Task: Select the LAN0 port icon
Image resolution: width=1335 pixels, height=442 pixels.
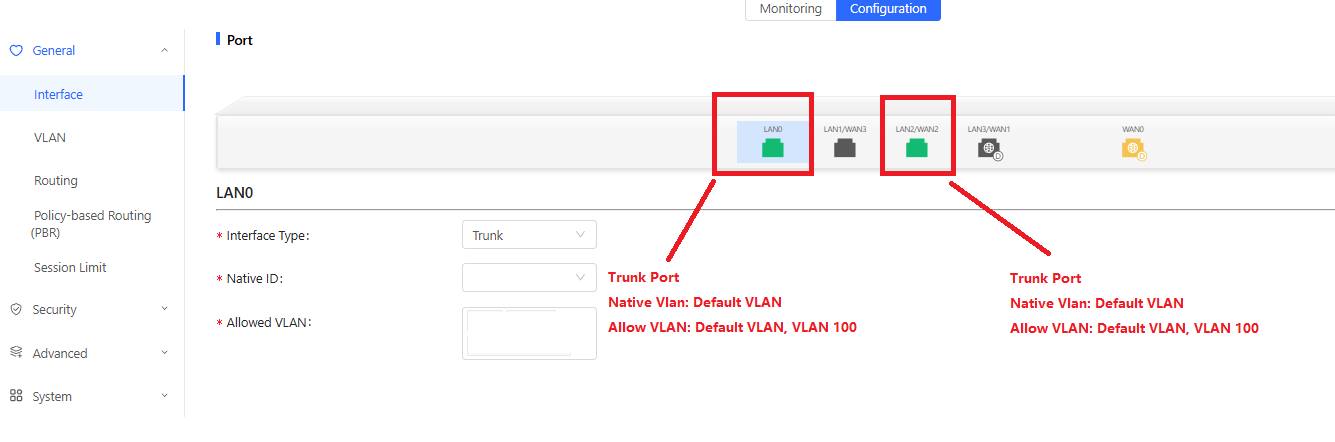Action: (772, 148)
